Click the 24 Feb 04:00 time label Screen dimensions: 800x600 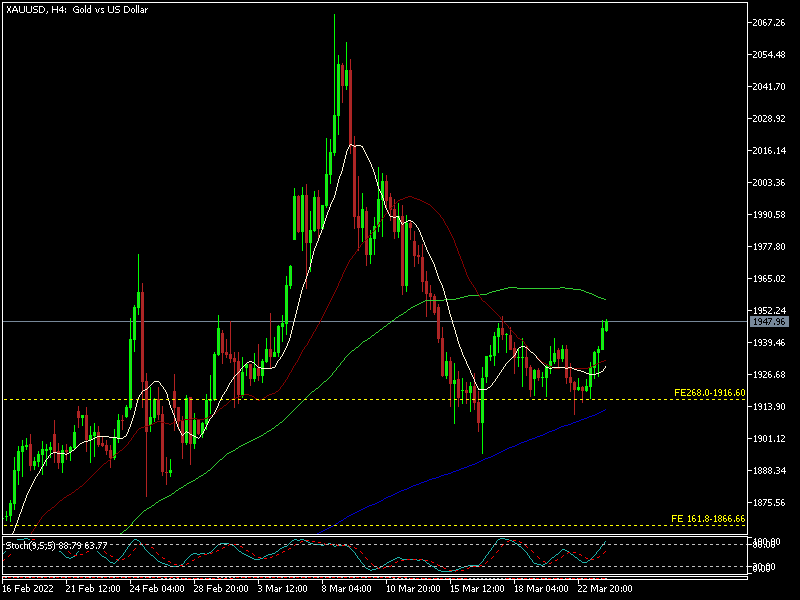[159, 589]
